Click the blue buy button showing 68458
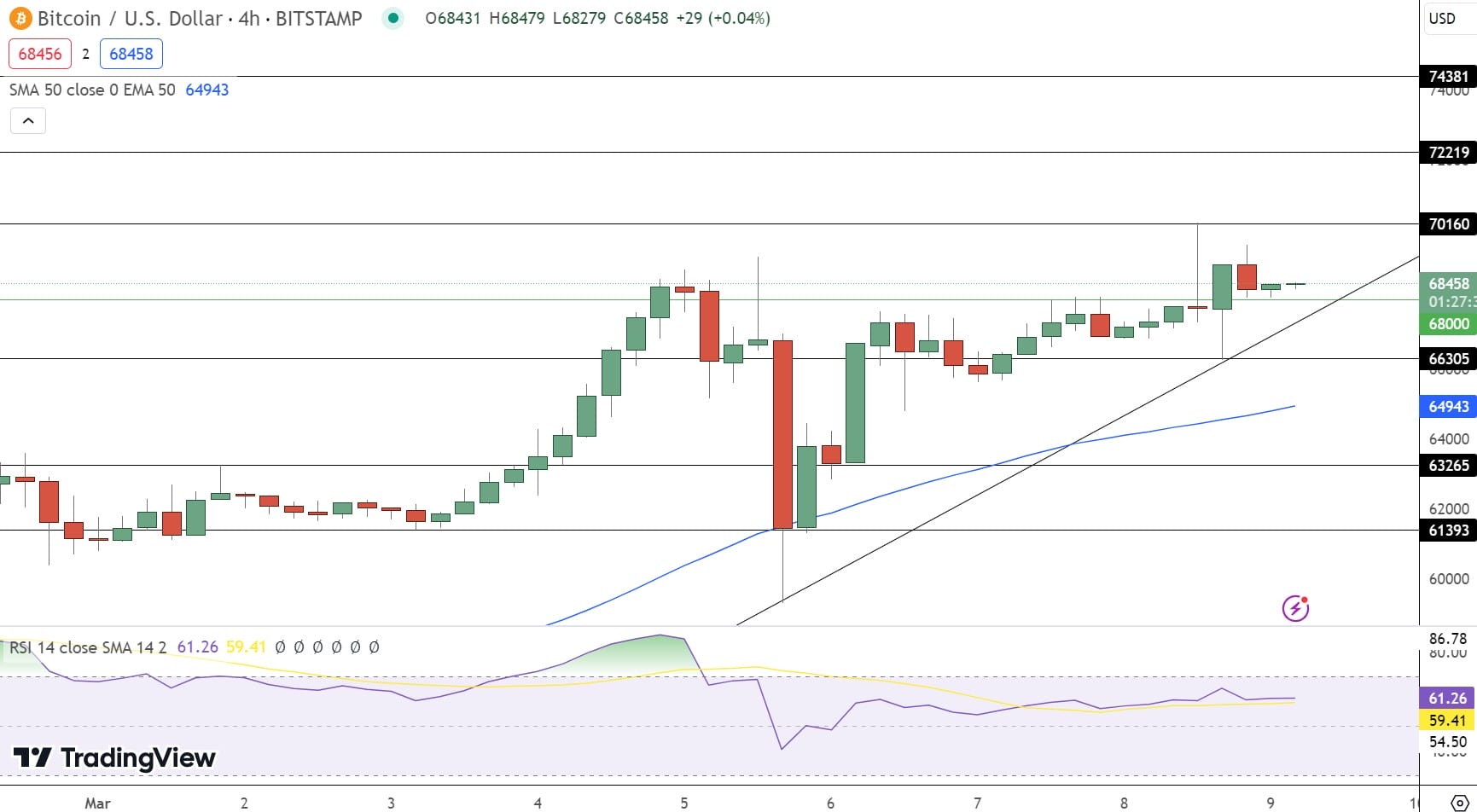 pyautogui.click(x=131, y=54)
